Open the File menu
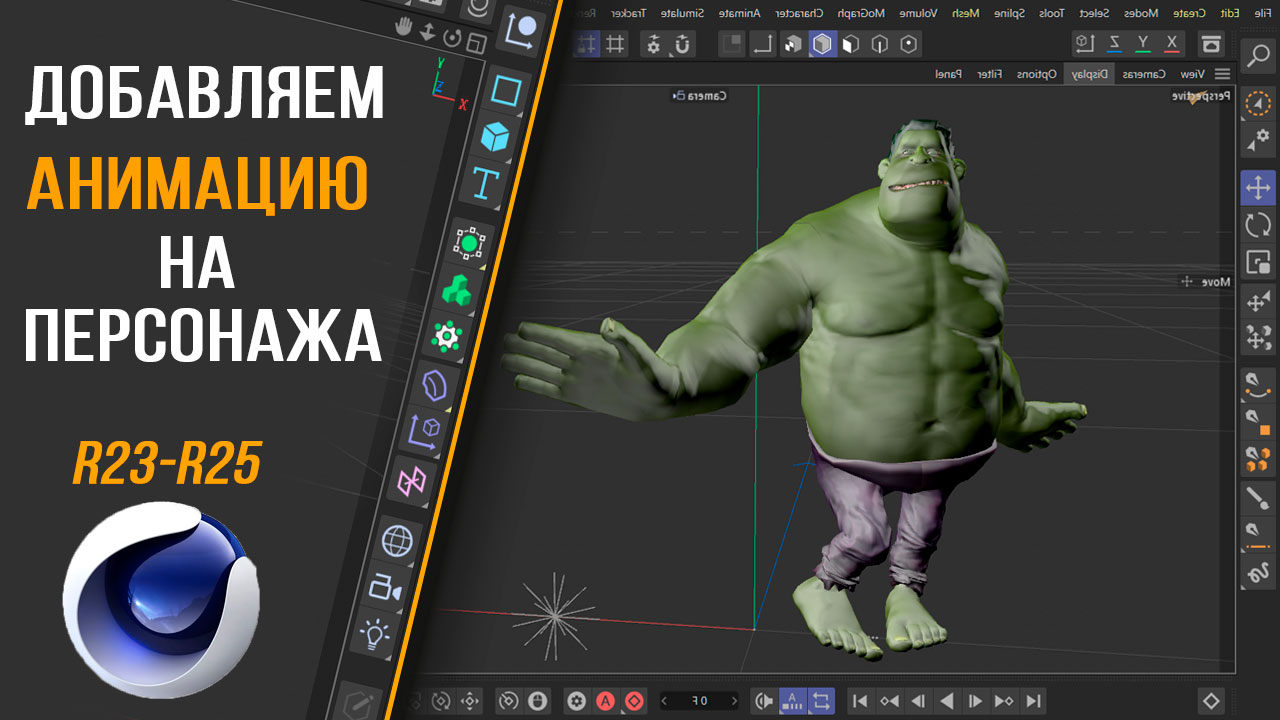 (1263, 13)
